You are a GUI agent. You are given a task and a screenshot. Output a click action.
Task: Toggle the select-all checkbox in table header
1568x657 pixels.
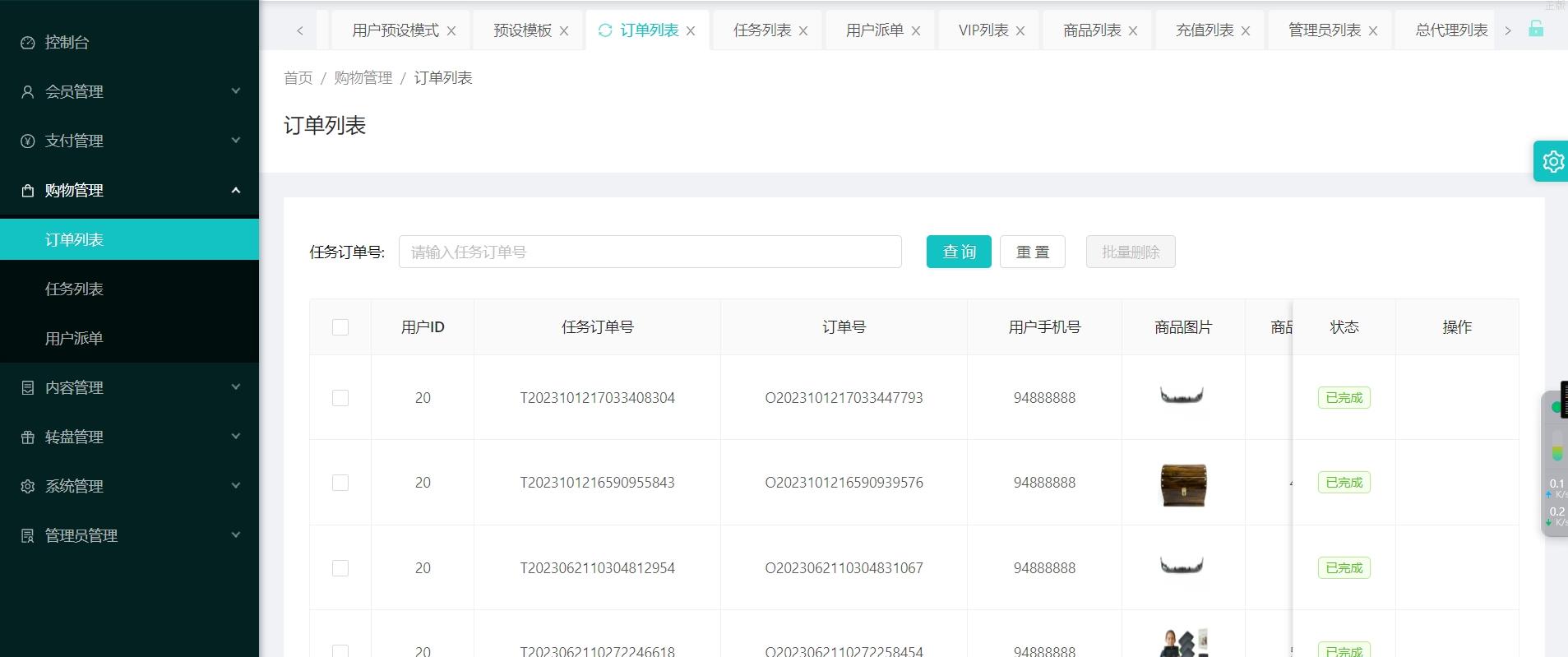tap(340, 327)
